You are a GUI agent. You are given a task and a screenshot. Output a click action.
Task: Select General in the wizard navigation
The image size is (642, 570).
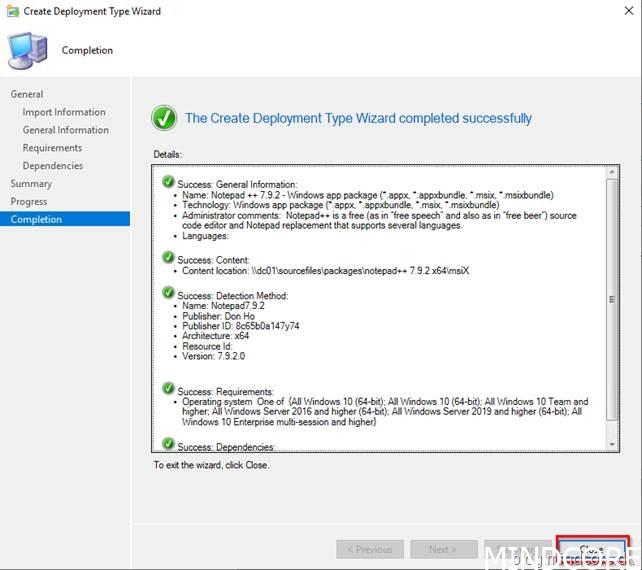tap(27, 94)
